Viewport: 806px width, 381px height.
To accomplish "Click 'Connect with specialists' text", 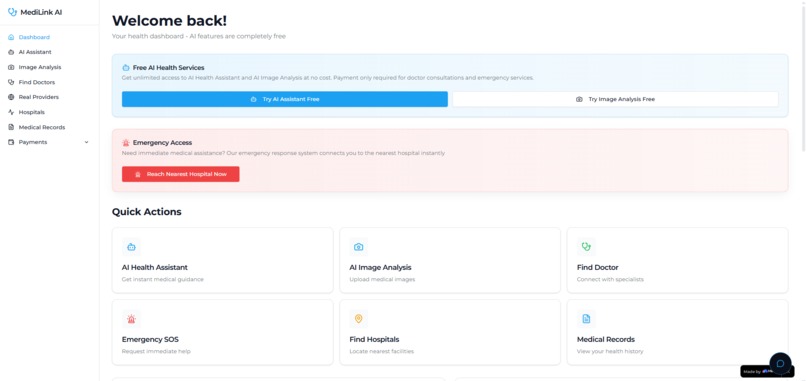I will click(610, 279).
